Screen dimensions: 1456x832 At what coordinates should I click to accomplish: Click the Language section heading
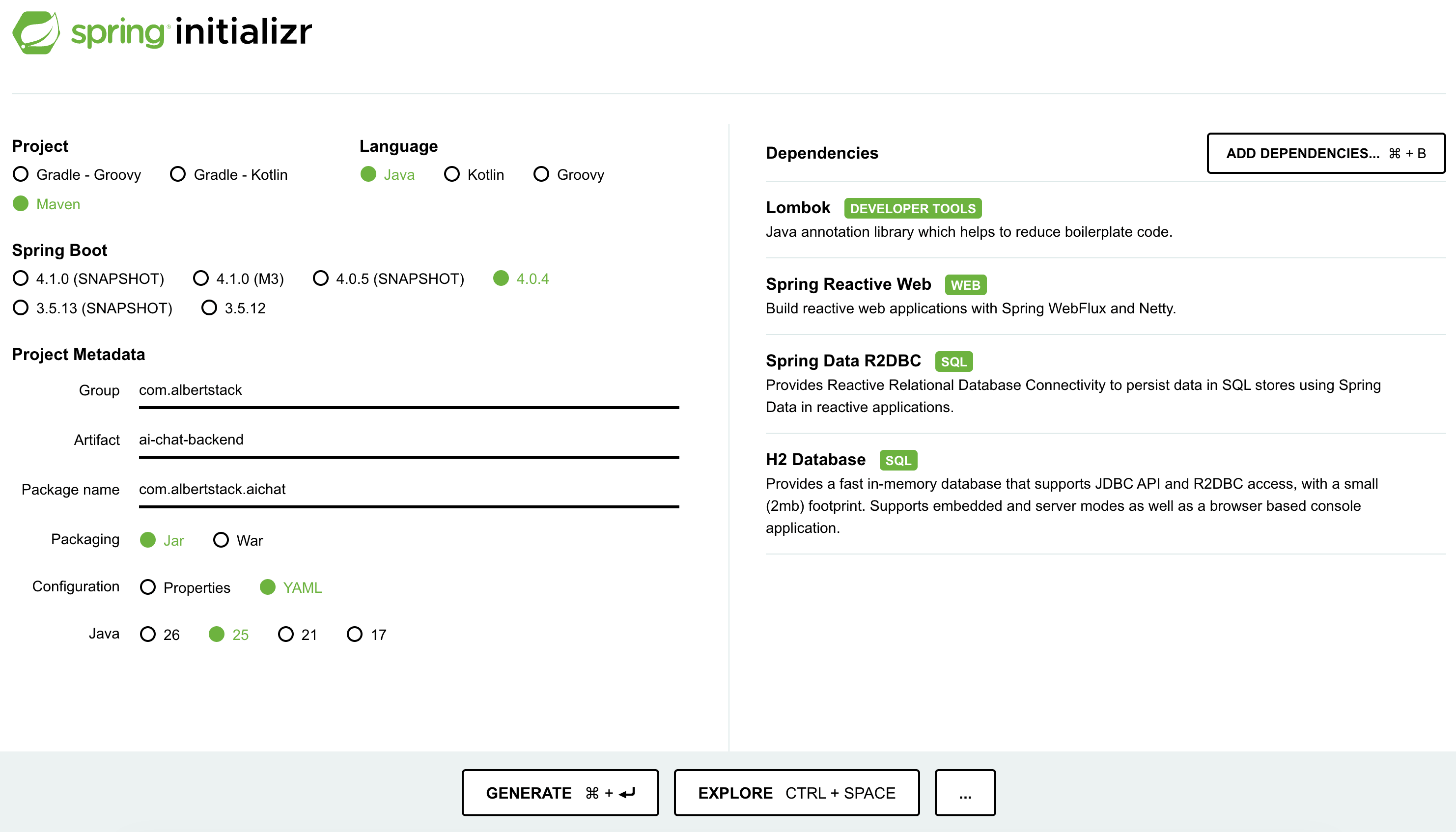point(398,146)
